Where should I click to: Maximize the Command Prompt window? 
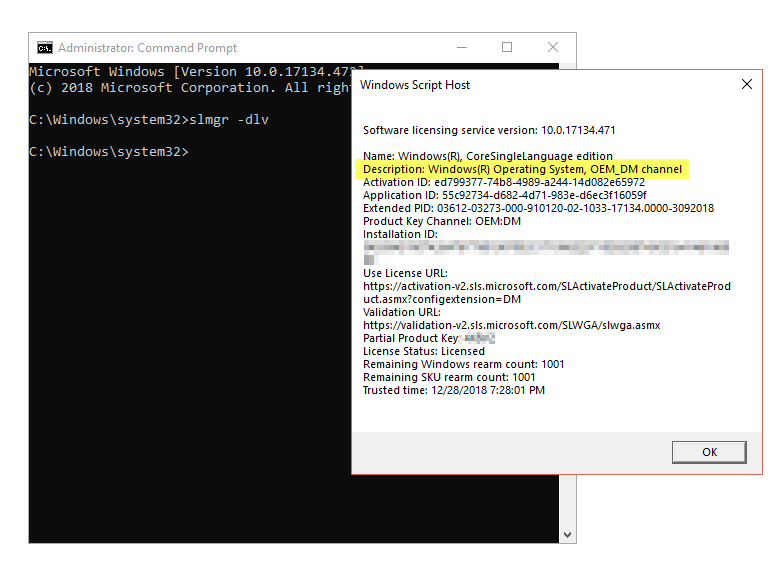pos(507,47)
